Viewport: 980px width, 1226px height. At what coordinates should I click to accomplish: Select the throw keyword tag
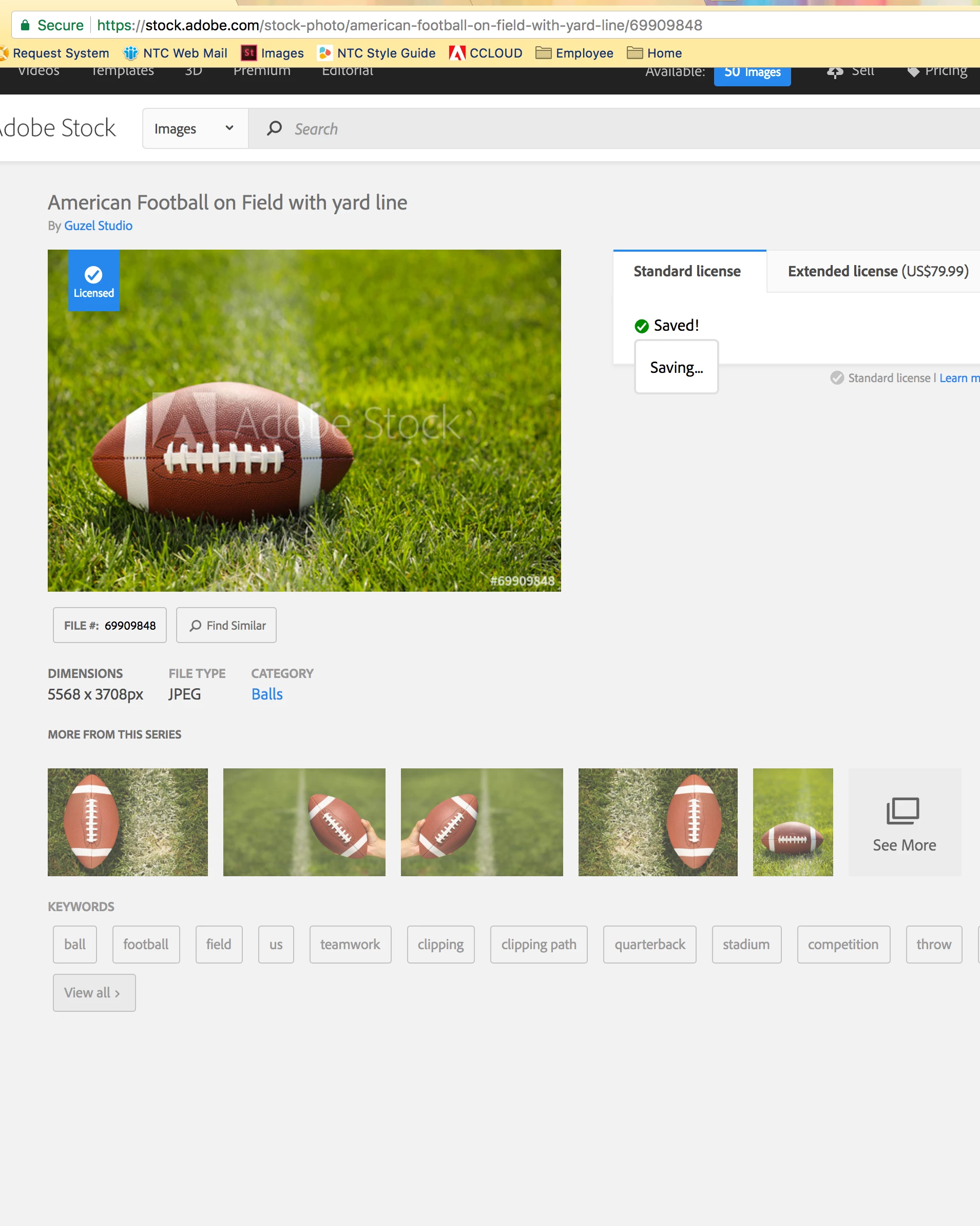click(934, 944)
